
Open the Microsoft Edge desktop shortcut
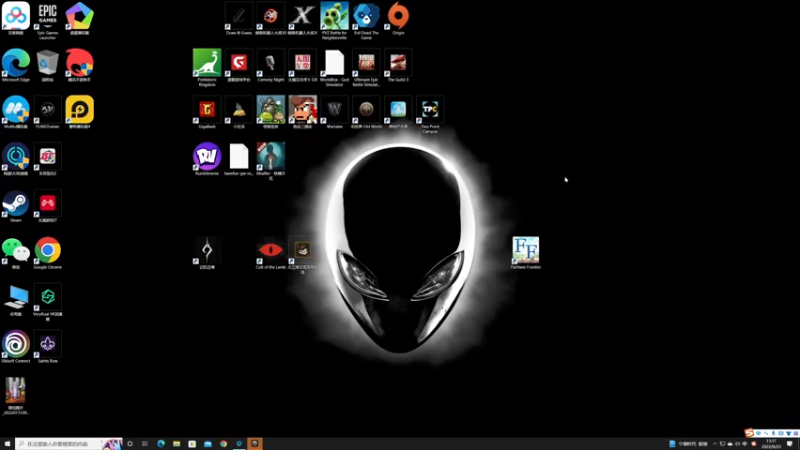click(16, 65)
